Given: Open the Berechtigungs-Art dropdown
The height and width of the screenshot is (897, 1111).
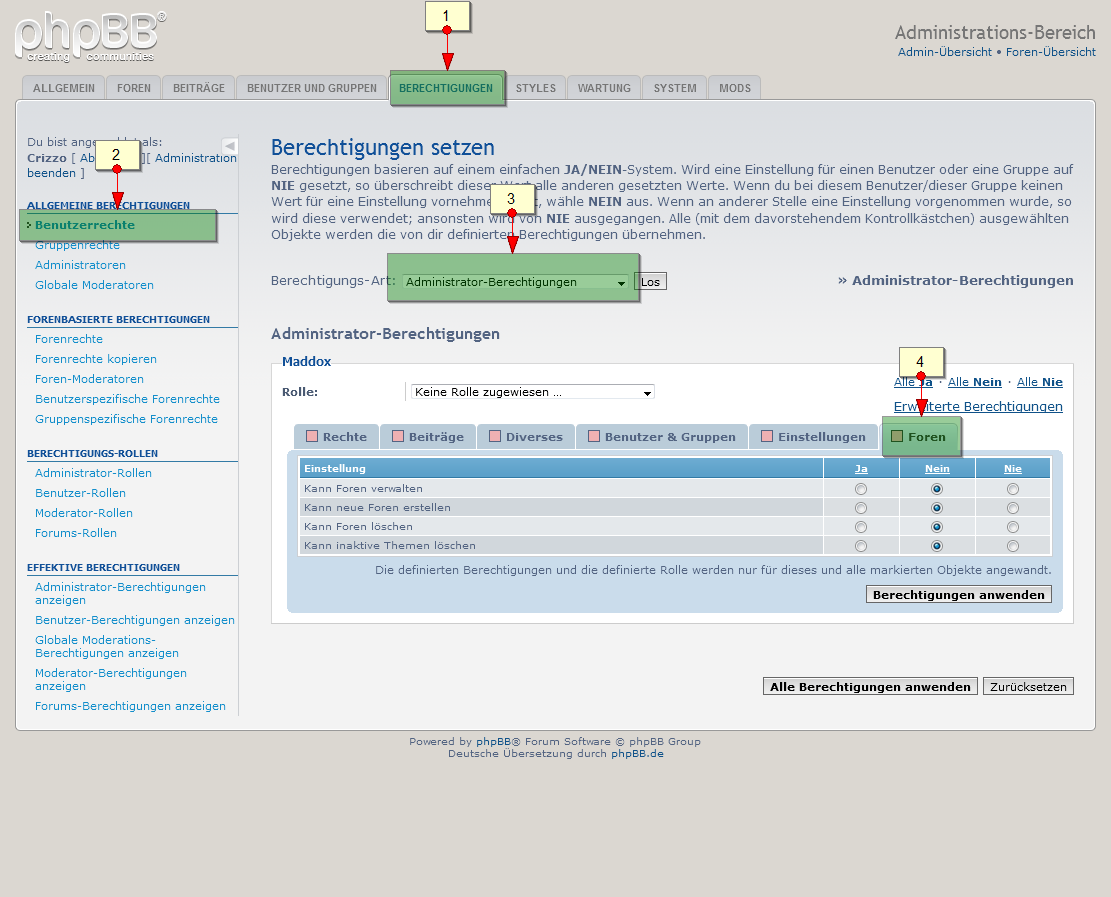Looking at the screenshot, I should [x=516, y=283].
